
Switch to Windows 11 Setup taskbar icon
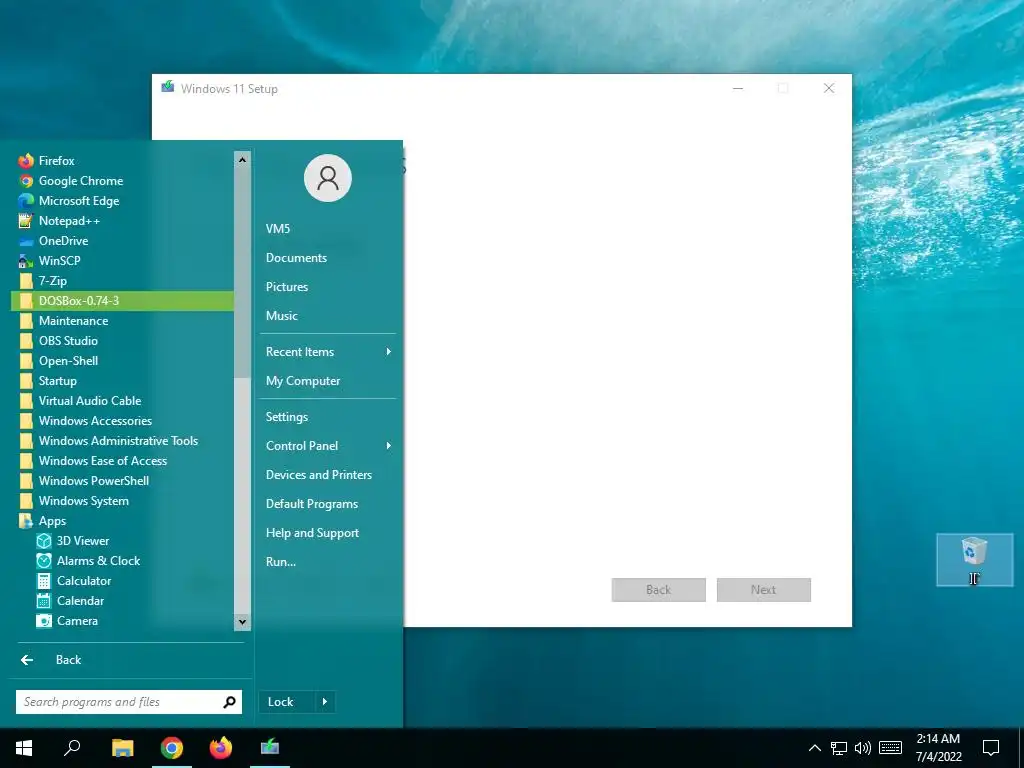click(x=270, y=748)
